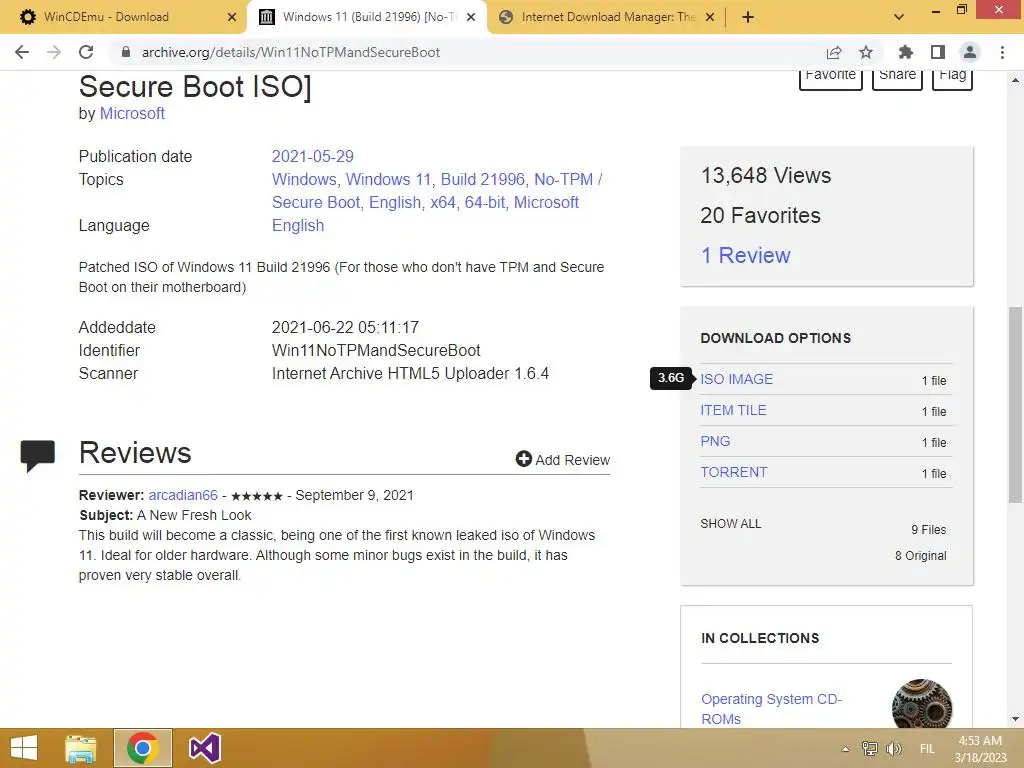Click the Favorite button
The width and height of the screenshot is (1024, 768).
(831, 78)
